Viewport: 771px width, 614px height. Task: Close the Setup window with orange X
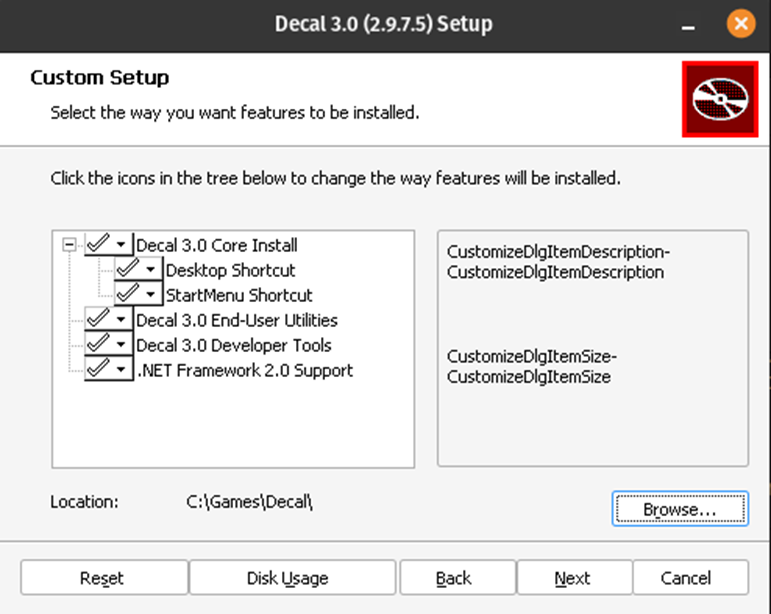click(741, 23)
